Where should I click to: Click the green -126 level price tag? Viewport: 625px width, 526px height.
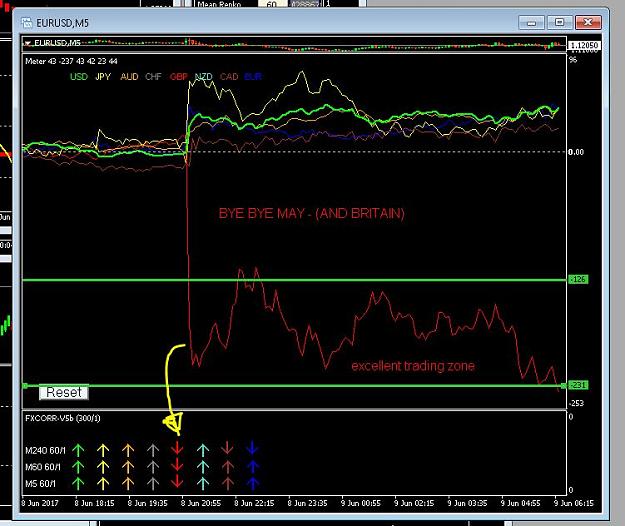(578, 279)
